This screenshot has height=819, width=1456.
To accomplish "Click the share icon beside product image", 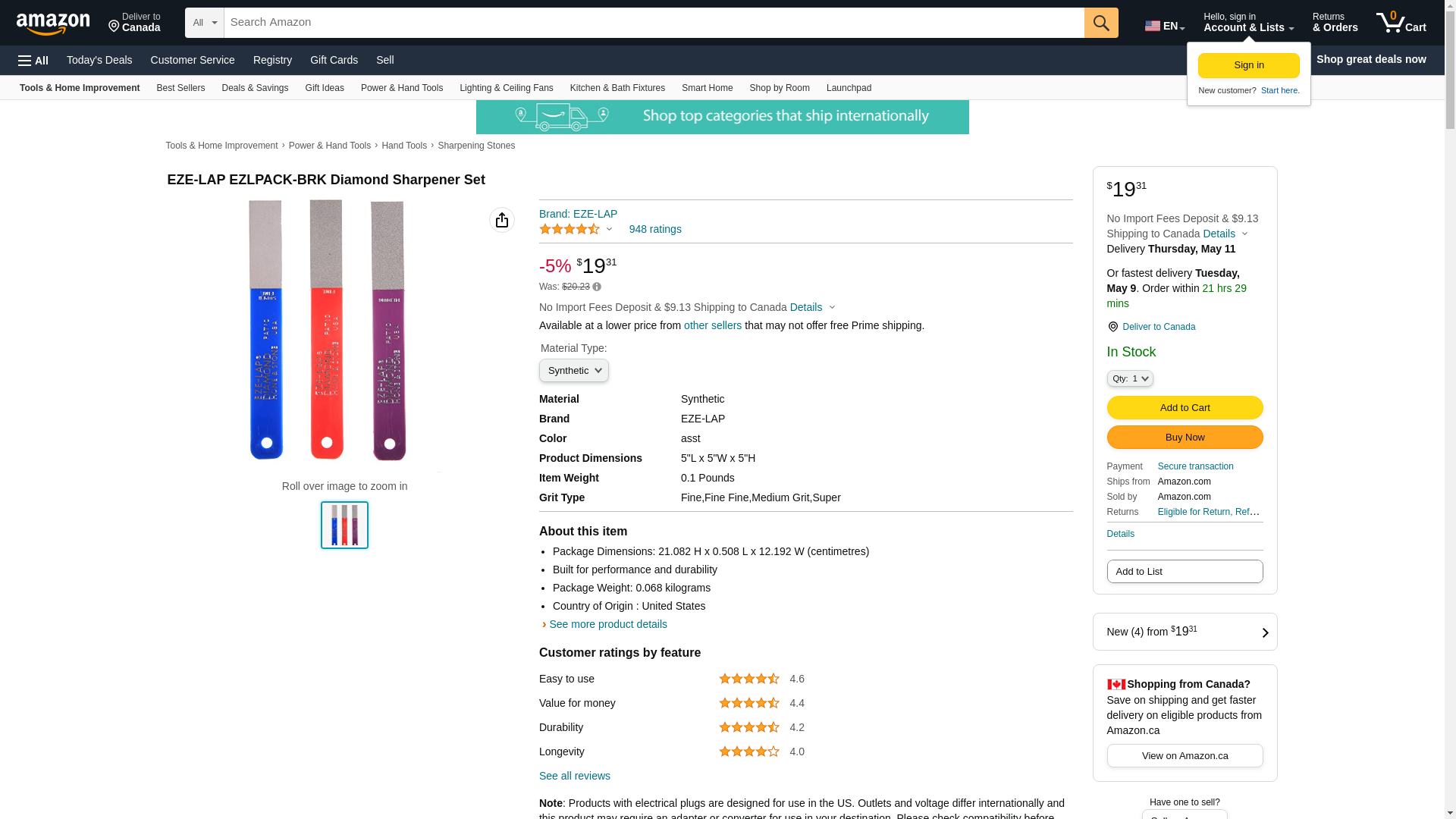I will pos(502,220).
